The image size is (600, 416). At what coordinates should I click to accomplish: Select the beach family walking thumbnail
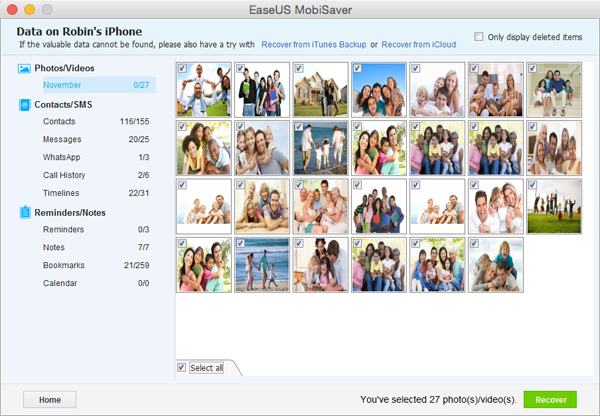pyautogui.click(x=262, y=265)
